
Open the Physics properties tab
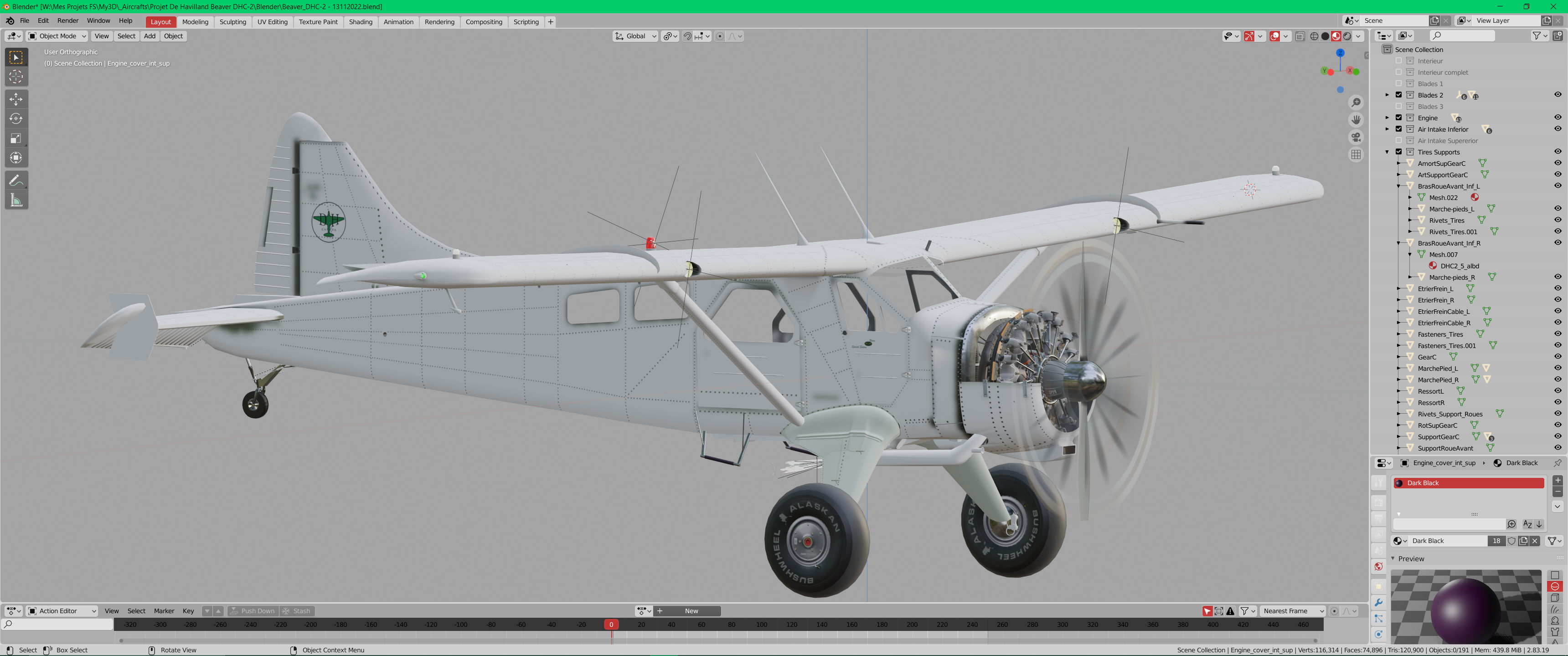coord(1379,634)
